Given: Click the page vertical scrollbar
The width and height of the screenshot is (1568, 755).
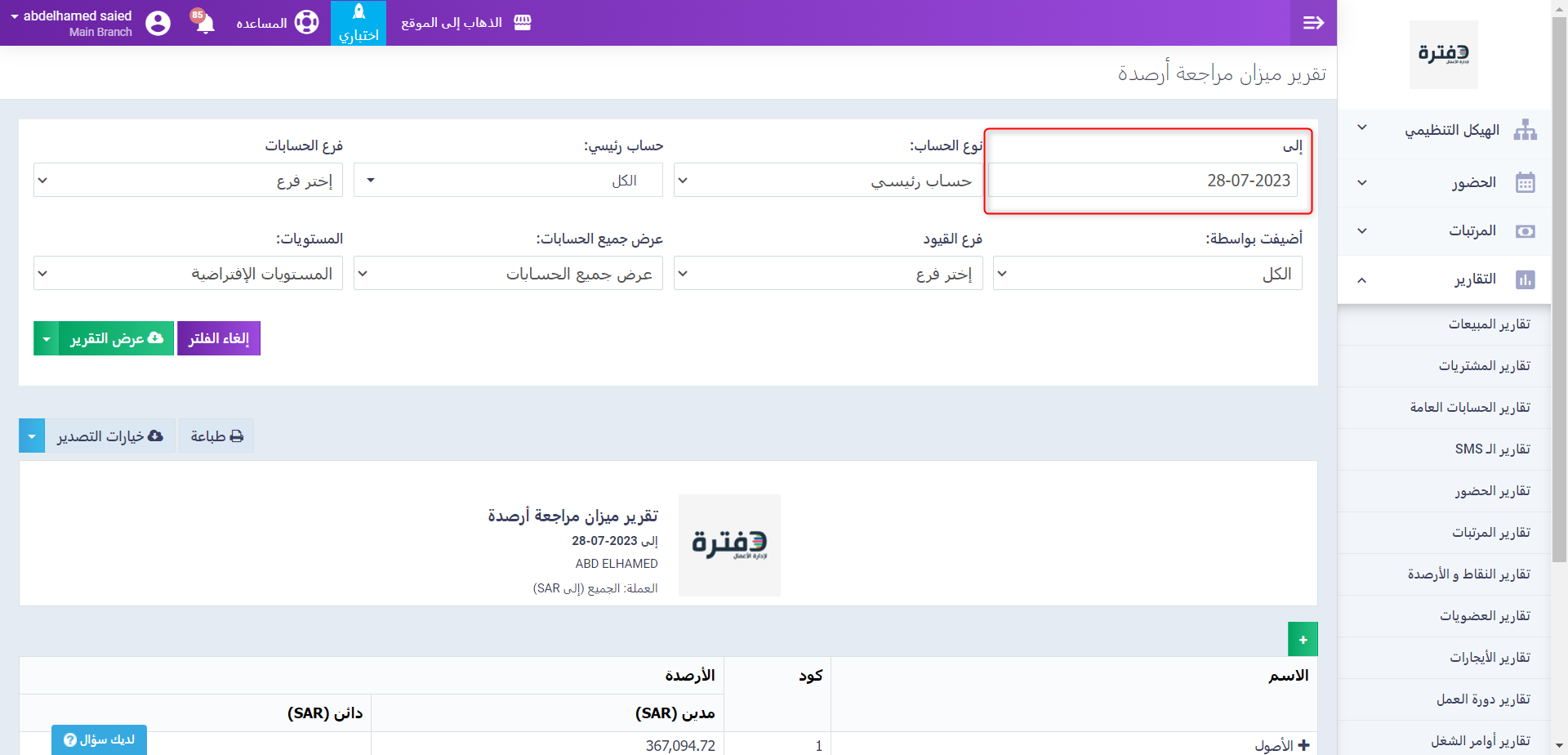Looking at the screenshot, I should coord(1559,290).
